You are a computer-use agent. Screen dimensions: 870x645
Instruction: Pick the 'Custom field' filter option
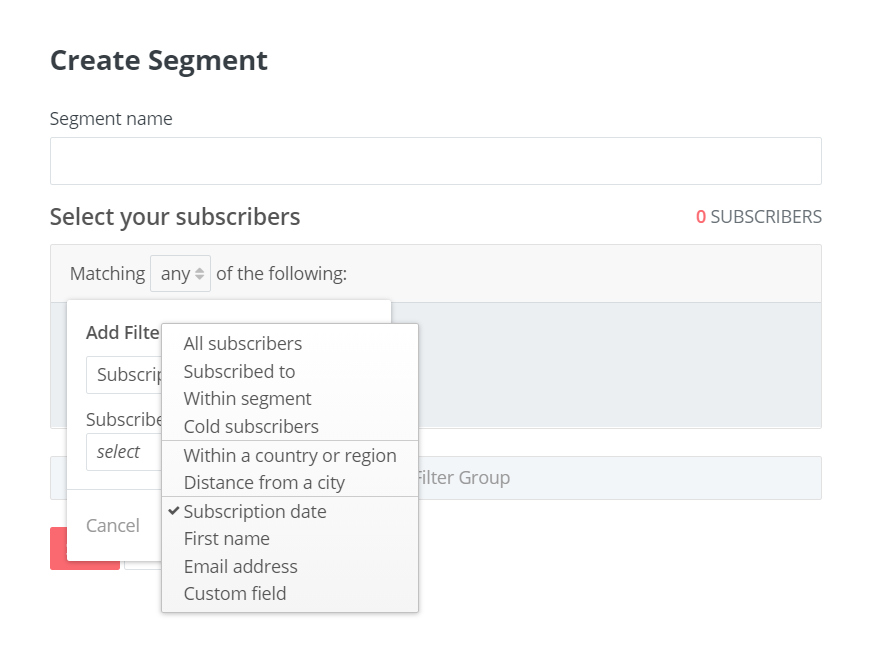point(235,594)
